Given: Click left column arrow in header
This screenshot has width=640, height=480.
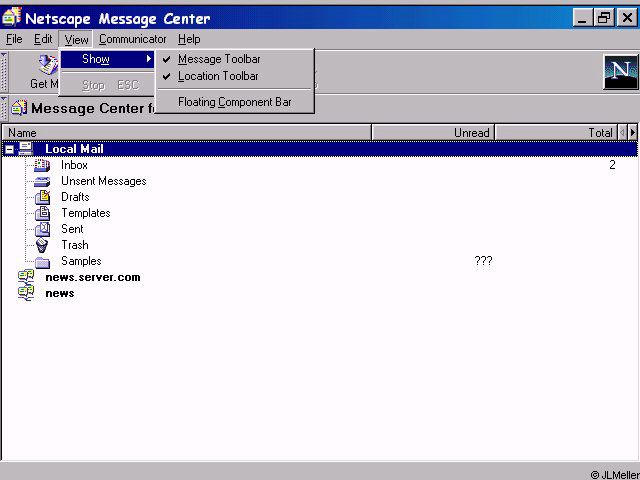Looking at the screenshot, I should pyautogui.click(x=622, y=133).
